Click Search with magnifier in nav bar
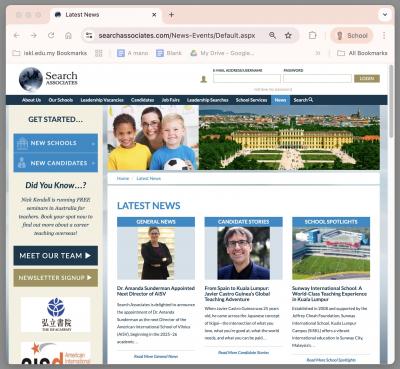The width and height of the screenshot is (400, 369). click(303, 100)
